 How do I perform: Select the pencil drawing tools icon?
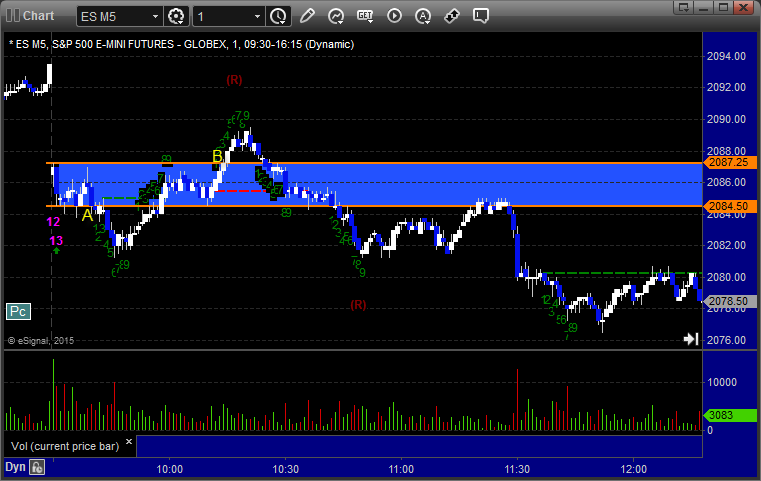coord(307,16)
